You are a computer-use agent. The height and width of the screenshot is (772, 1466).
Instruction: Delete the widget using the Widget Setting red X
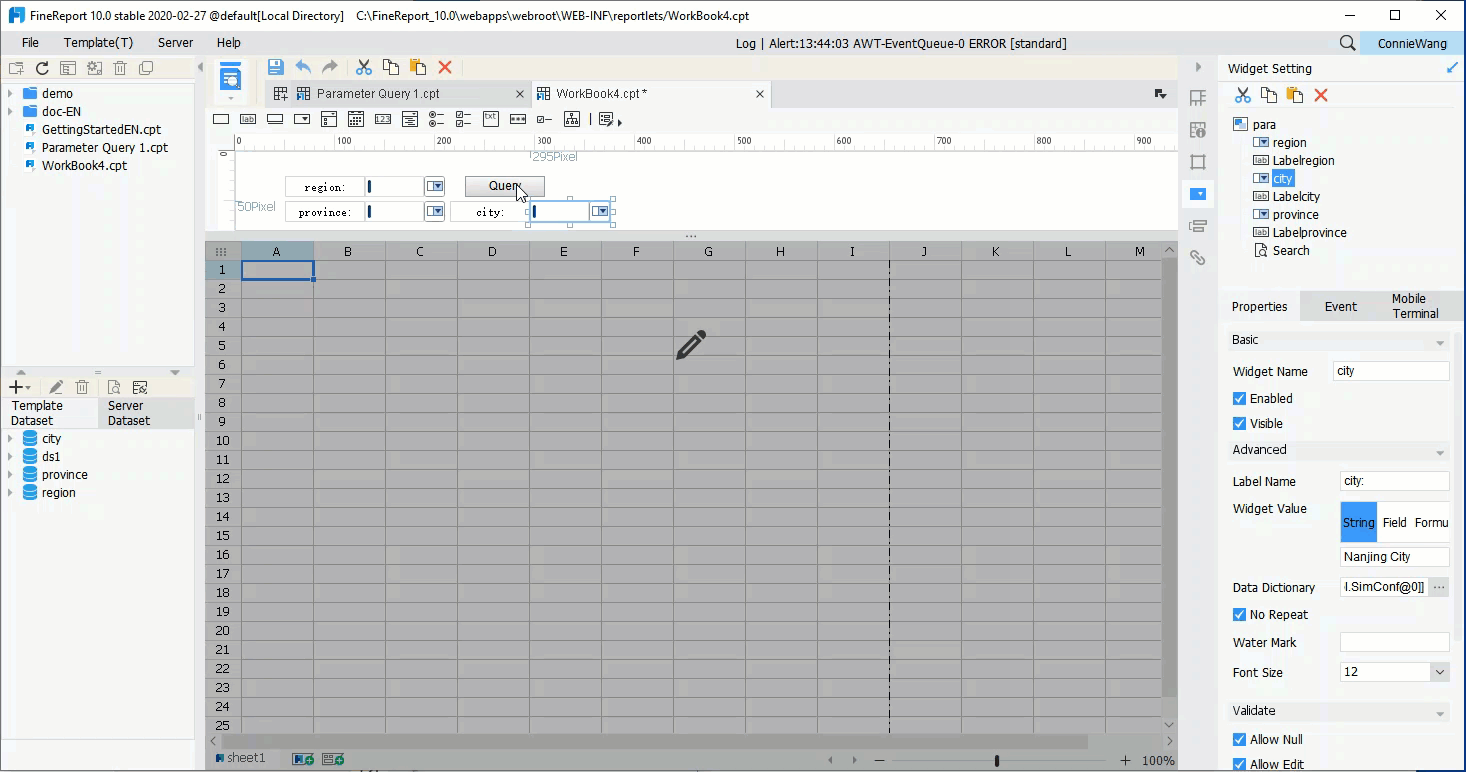pyautogui.click(x=1321, y=95)
